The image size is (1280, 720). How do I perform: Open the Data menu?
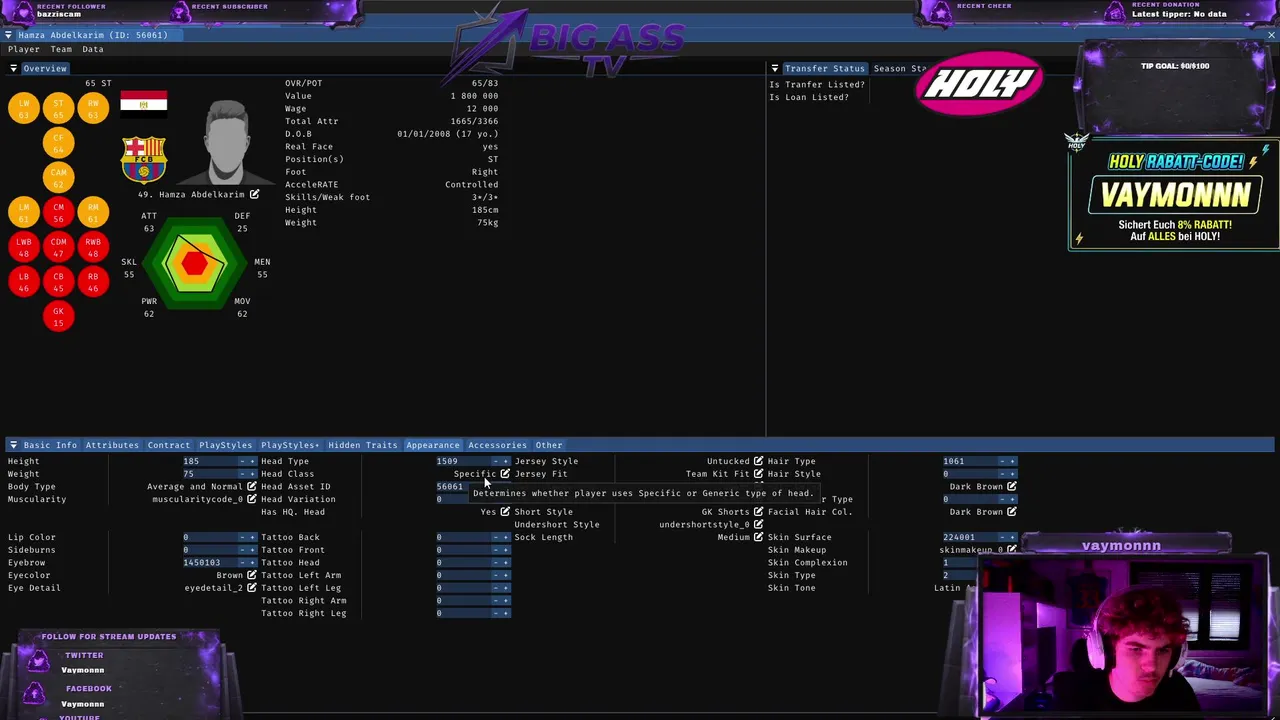(93, 49)
